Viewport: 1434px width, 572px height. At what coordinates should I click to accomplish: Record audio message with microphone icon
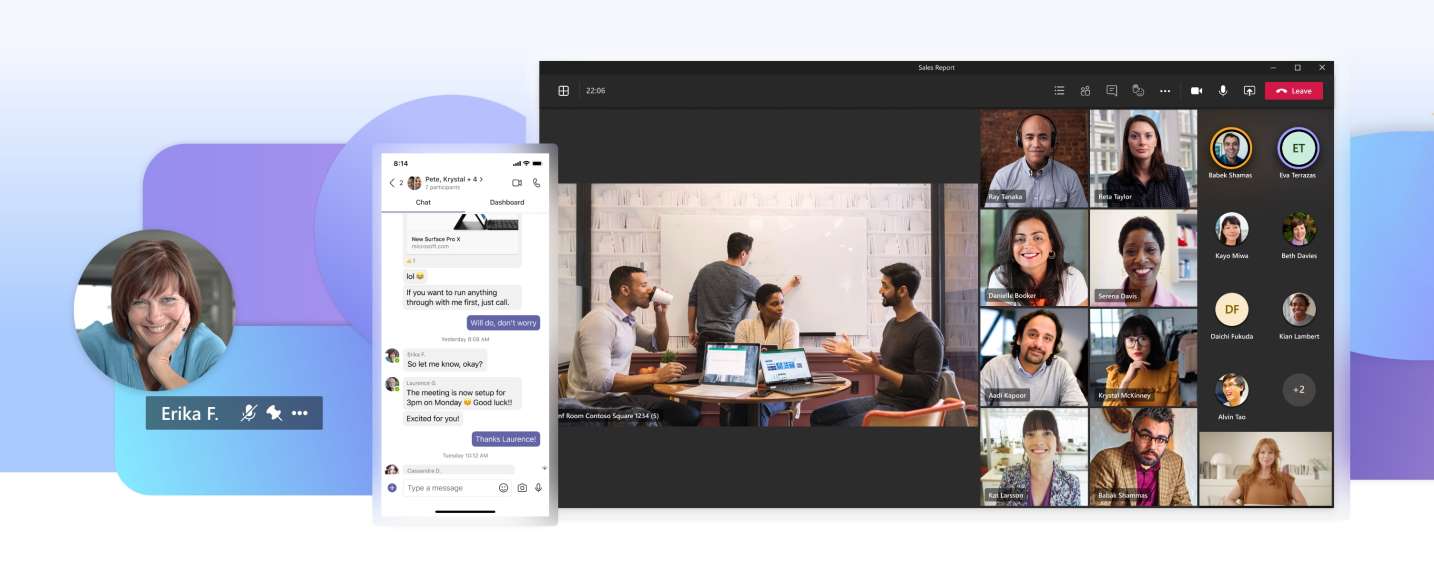pos(538,488)
